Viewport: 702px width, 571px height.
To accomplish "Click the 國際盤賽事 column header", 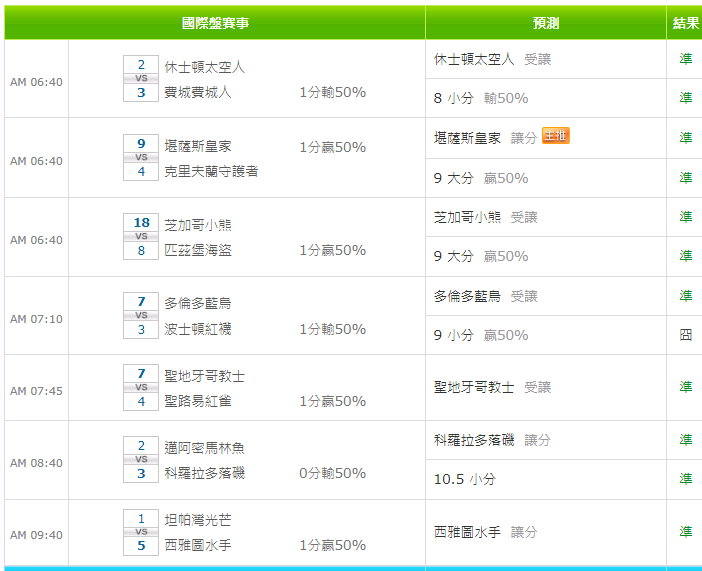I will coord(215,23).
